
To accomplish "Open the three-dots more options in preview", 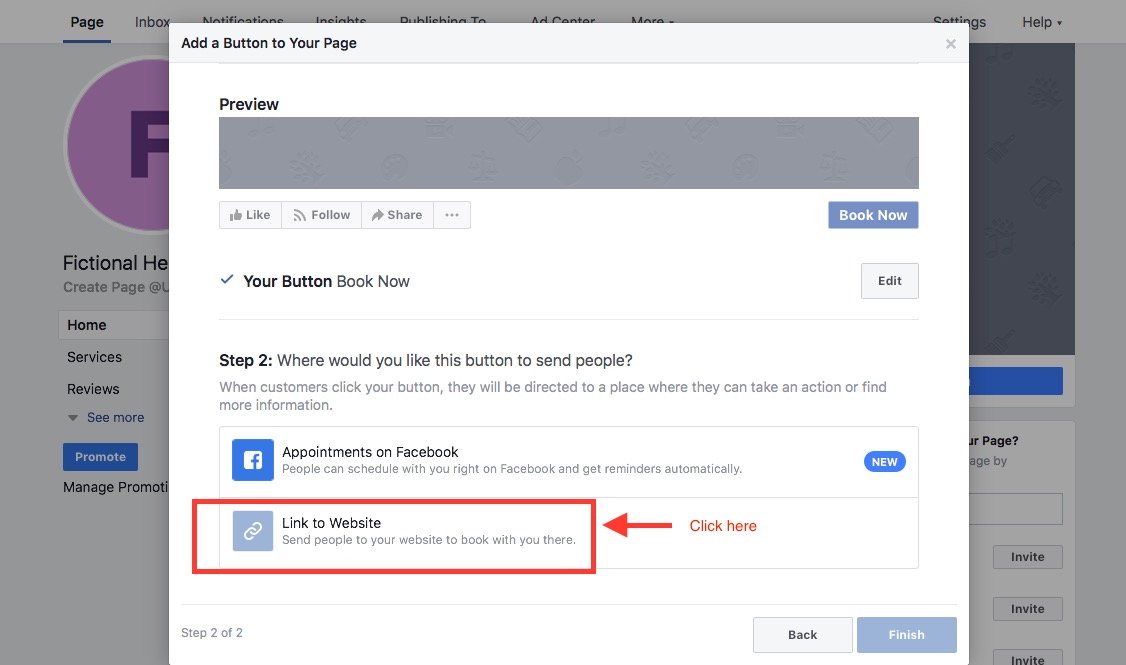I will (452, 215).
